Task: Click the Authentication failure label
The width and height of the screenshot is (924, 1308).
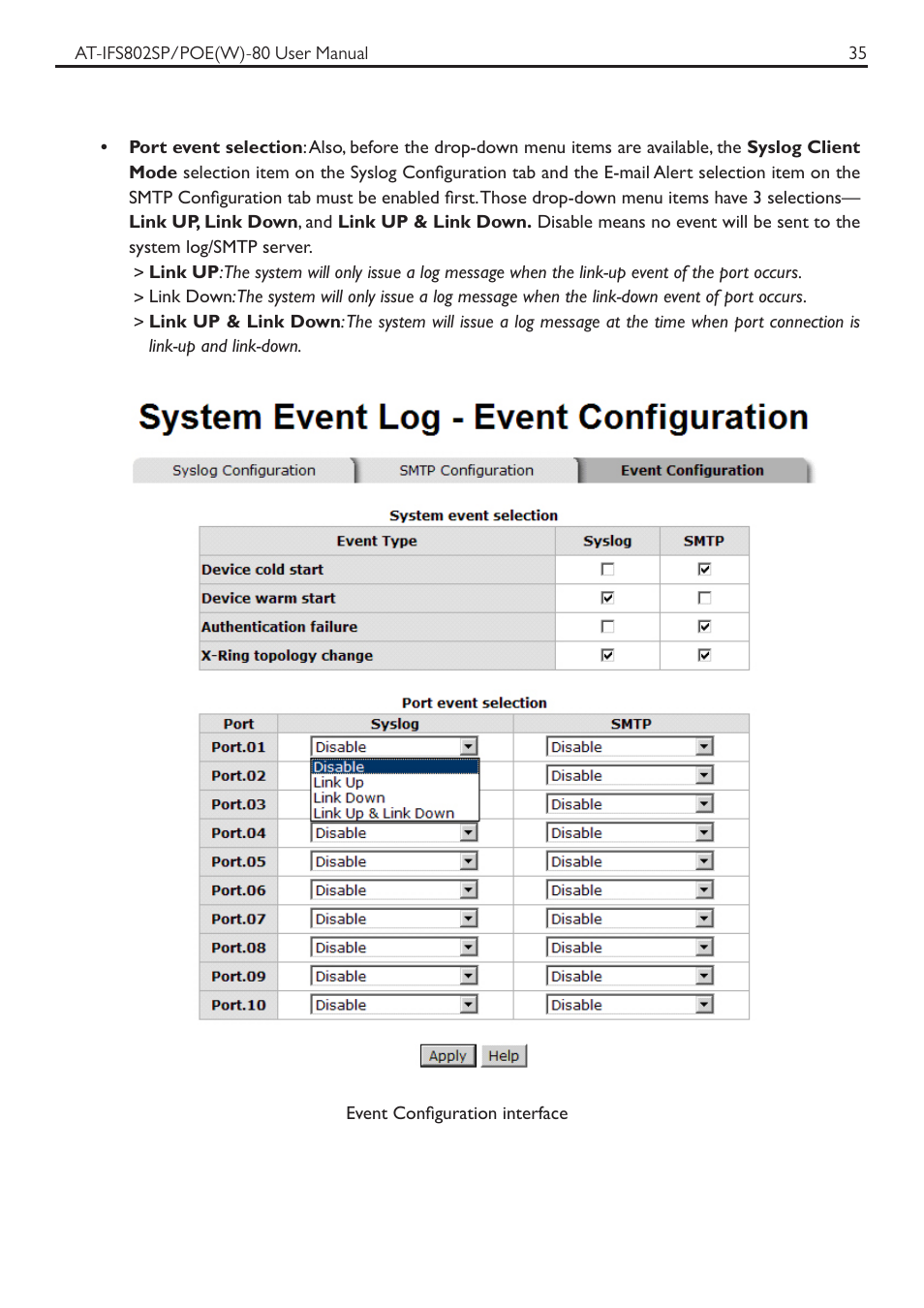Action: 279,627
